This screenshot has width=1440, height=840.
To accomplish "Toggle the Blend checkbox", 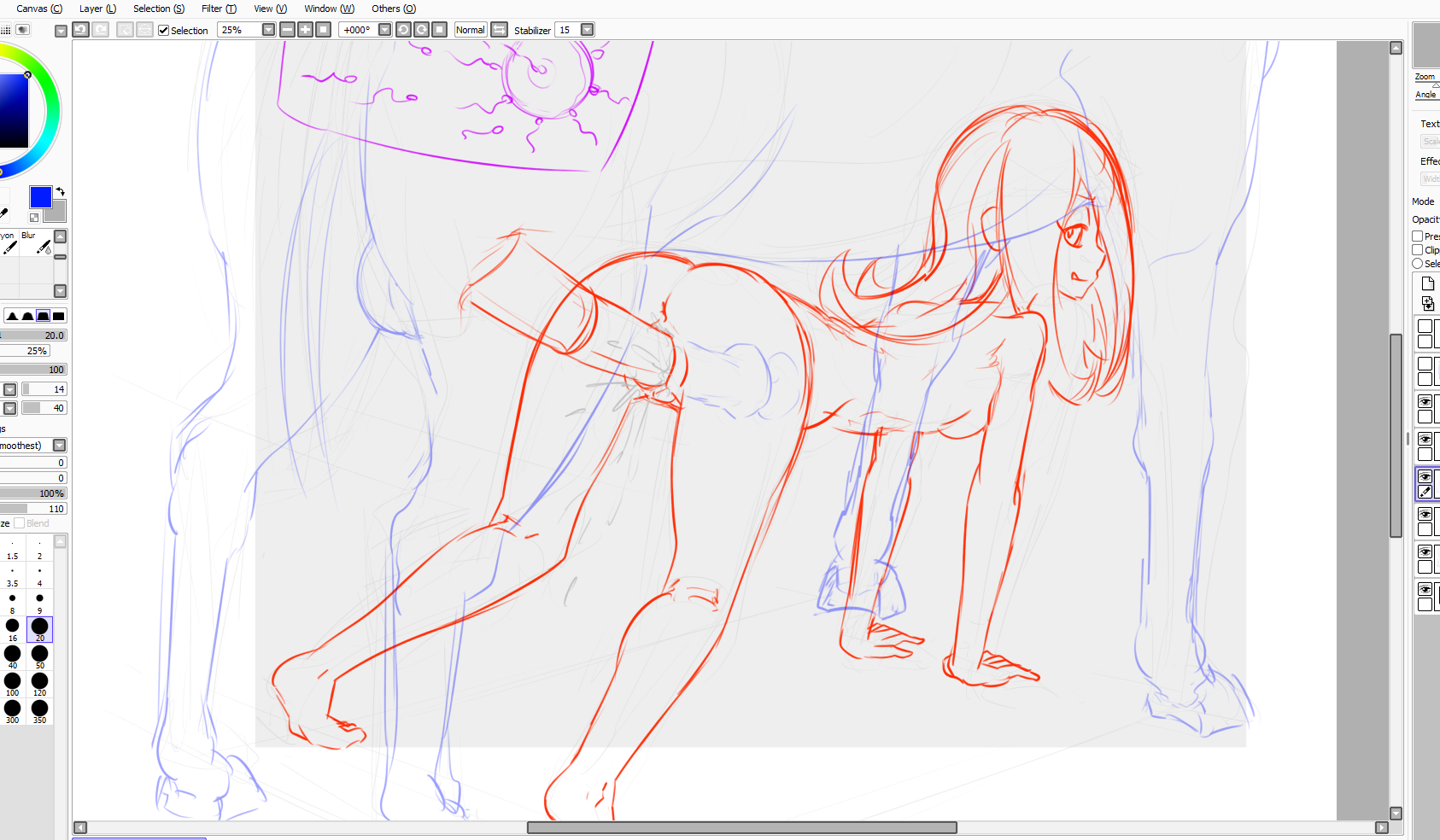I will [20, 523].
